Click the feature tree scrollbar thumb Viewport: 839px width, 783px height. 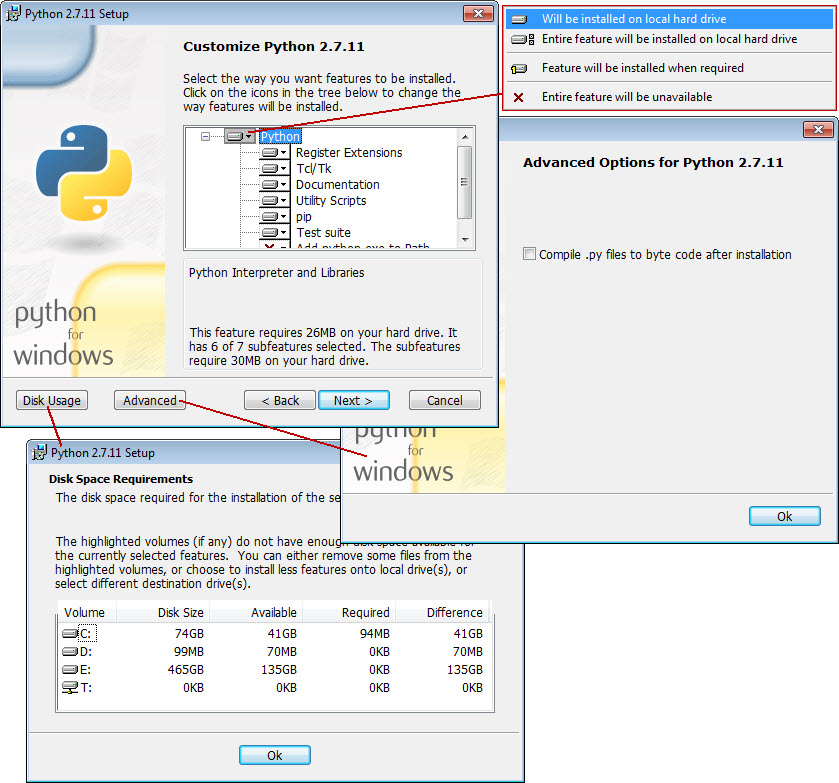(464, 182)
